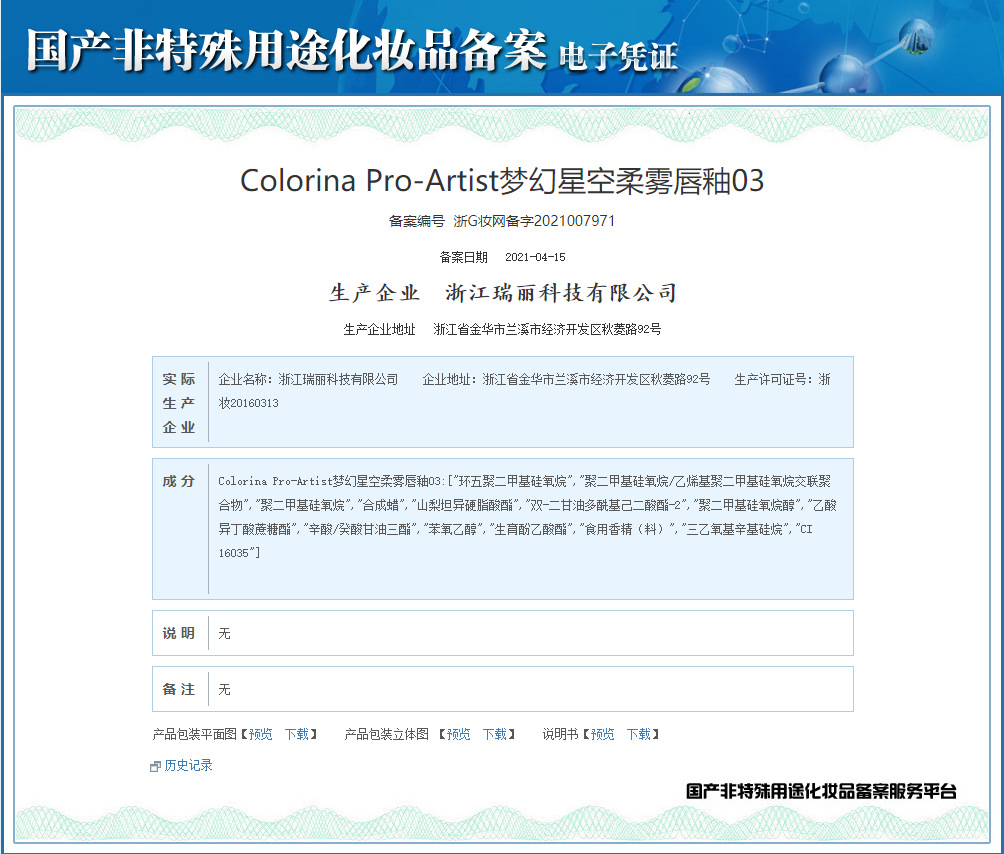Select company name 浙江瑞丽科技有限公司 in heading
The width and height of the screenshot is (1004, 854).
561,293
